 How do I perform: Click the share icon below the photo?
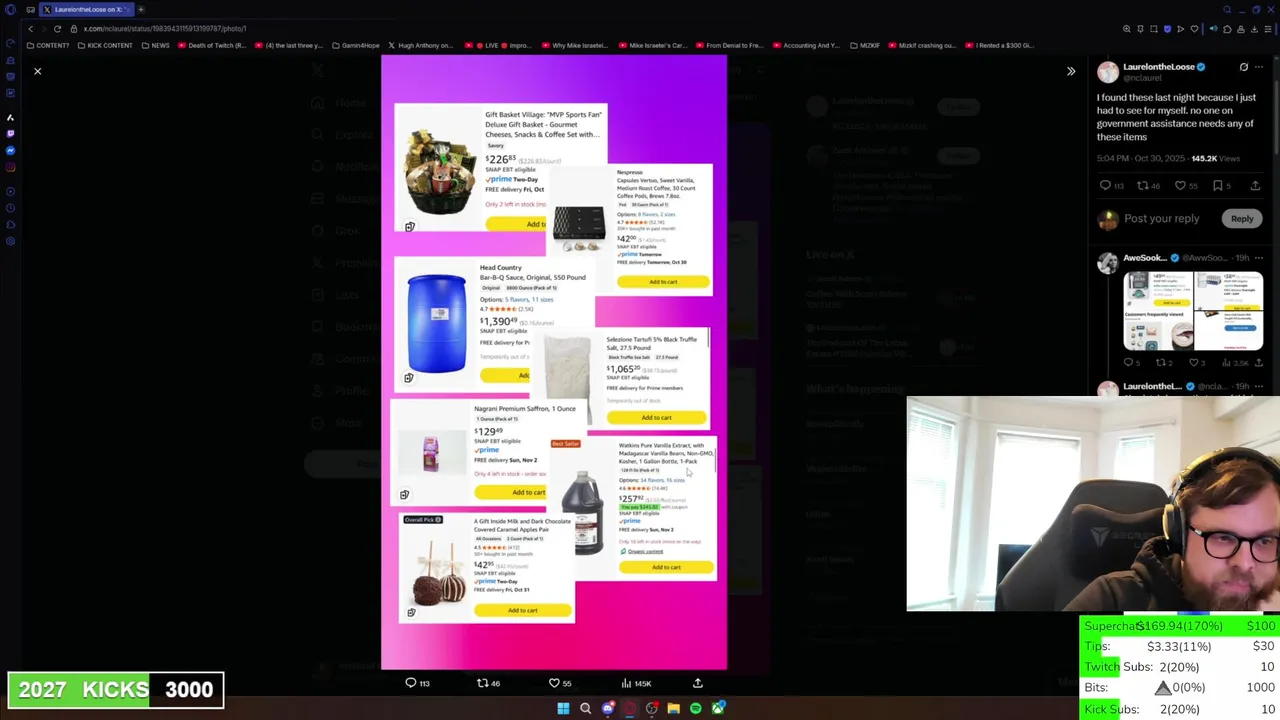pos(698,683)
